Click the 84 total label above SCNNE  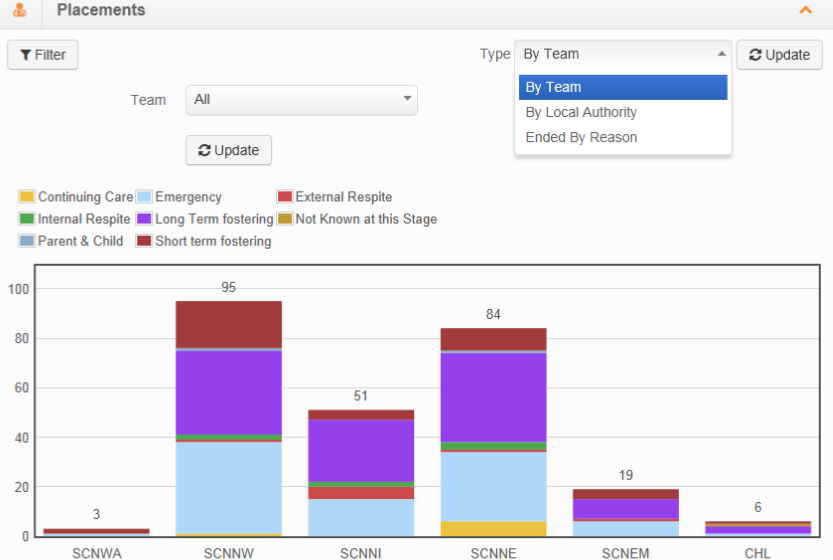(493, 314)
